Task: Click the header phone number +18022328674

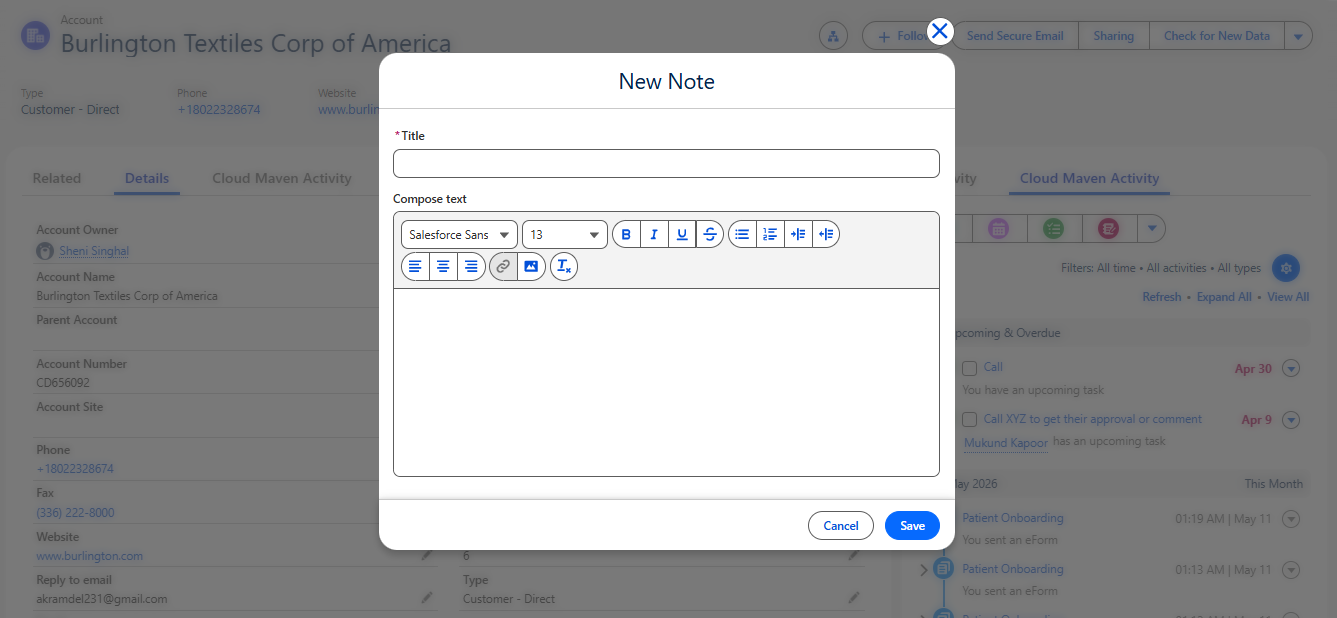Action: pyautogui.click(x=219, y=110)
